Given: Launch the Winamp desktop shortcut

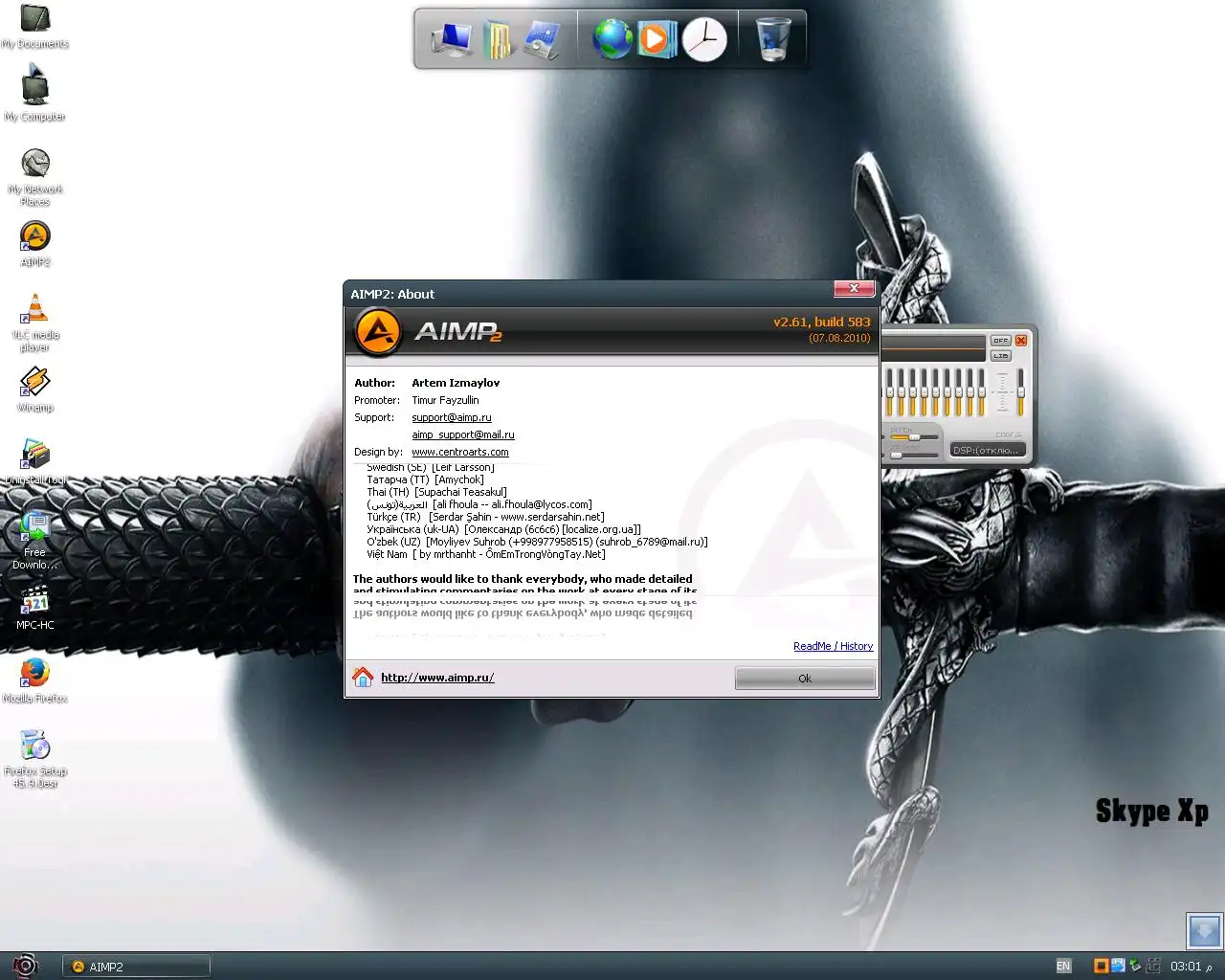Looking at the screenshot, I should point(35,390).
